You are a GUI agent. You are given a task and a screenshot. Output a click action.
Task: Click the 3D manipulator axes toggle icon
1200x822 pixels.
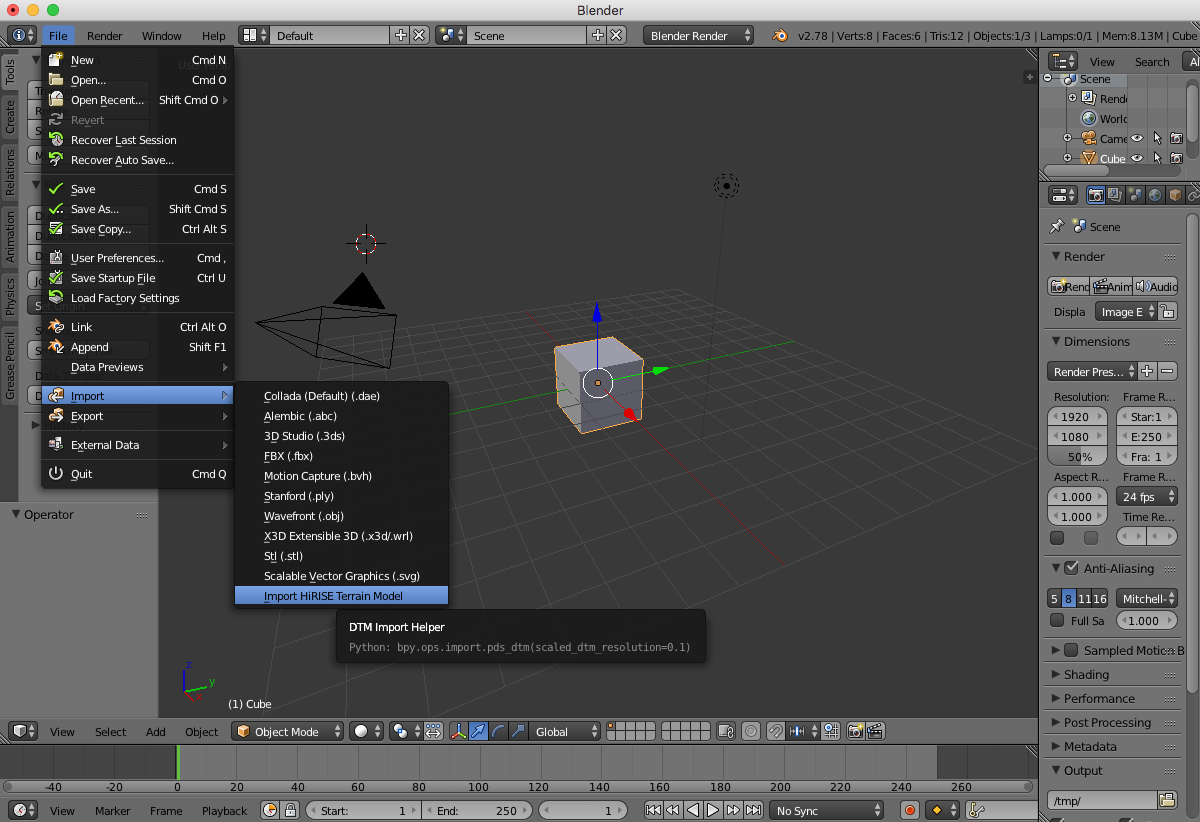(x=459, y=732)
